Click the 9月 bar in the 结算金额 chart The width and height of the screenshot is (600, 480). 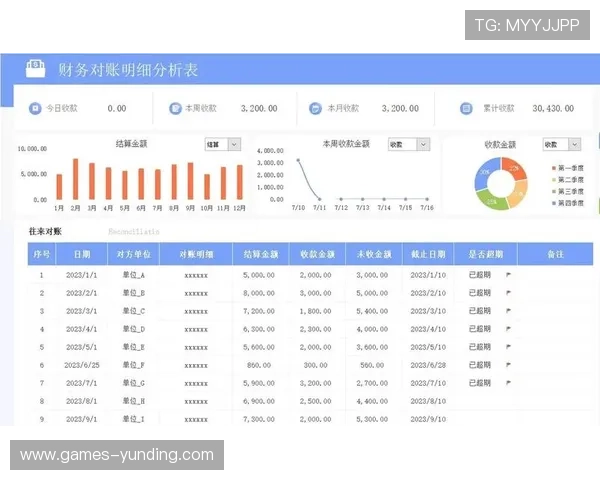(x=190, y=181)
